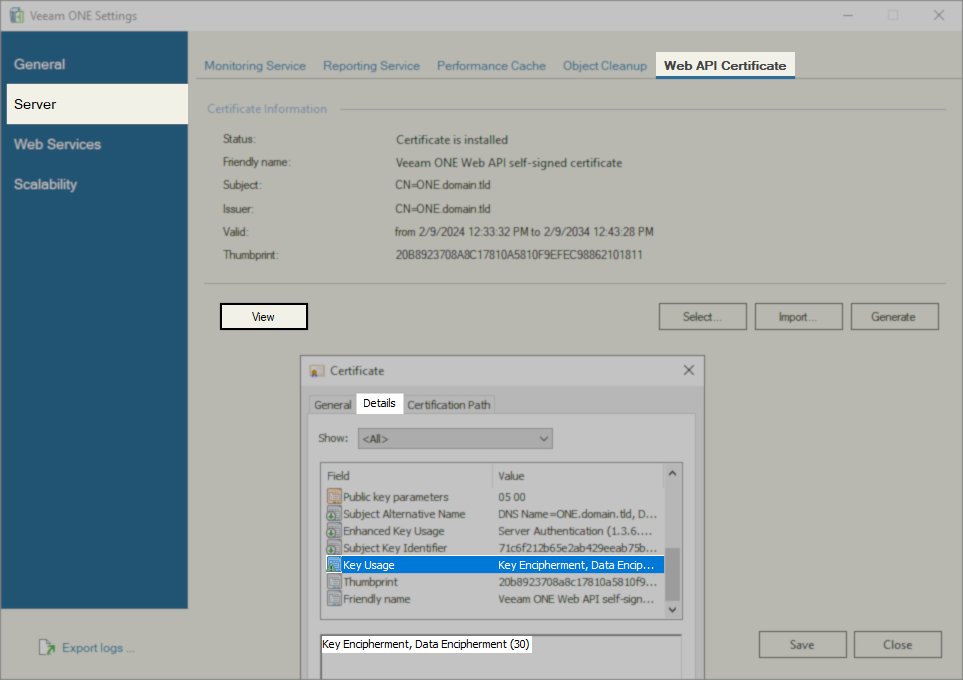
Task: Click the Export logs link
Action: point(98,647)
